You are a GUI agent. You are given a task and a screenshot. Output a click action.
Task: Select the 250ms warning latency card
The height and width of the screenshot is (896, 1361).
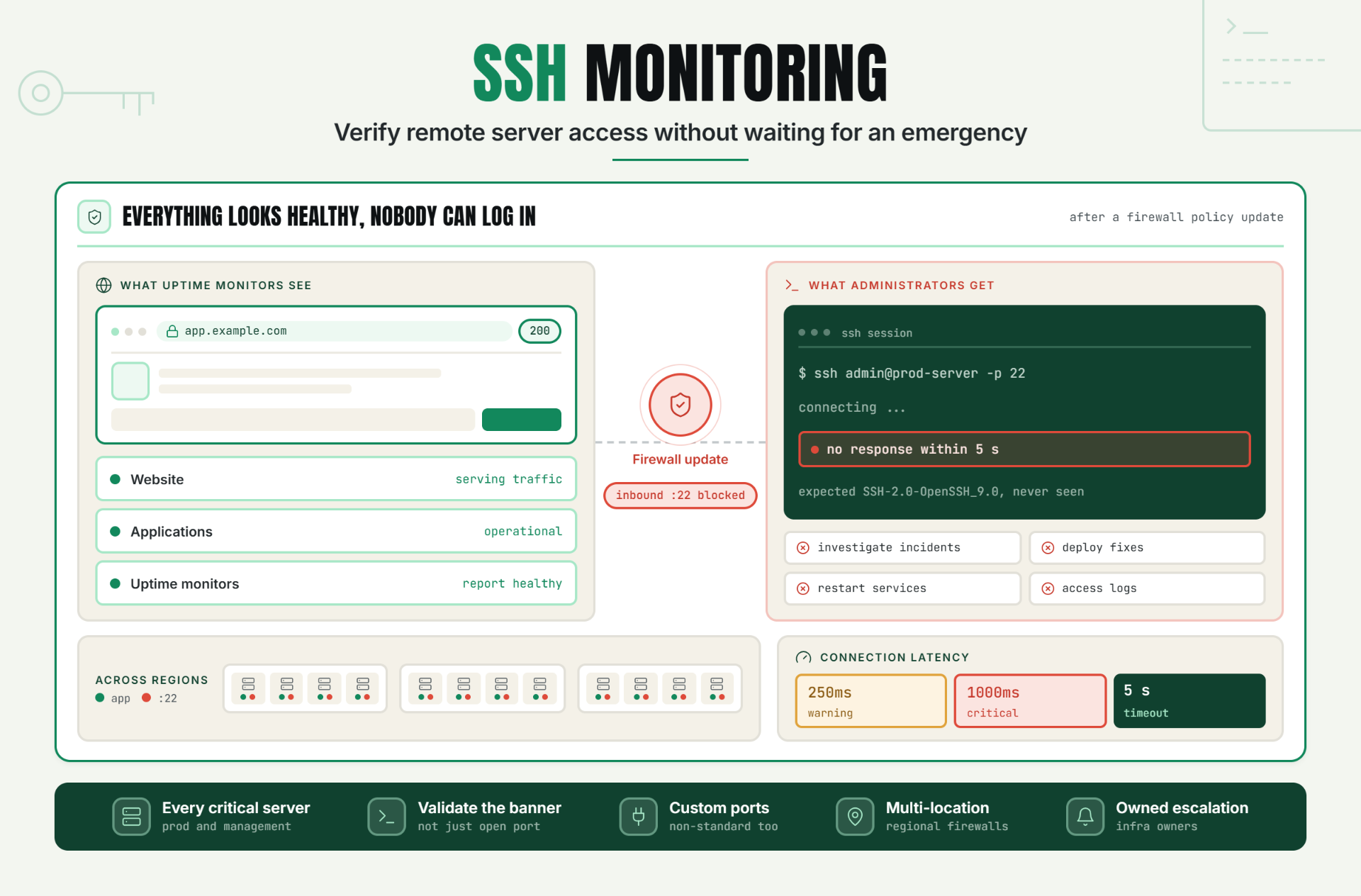tap(871, 701)
